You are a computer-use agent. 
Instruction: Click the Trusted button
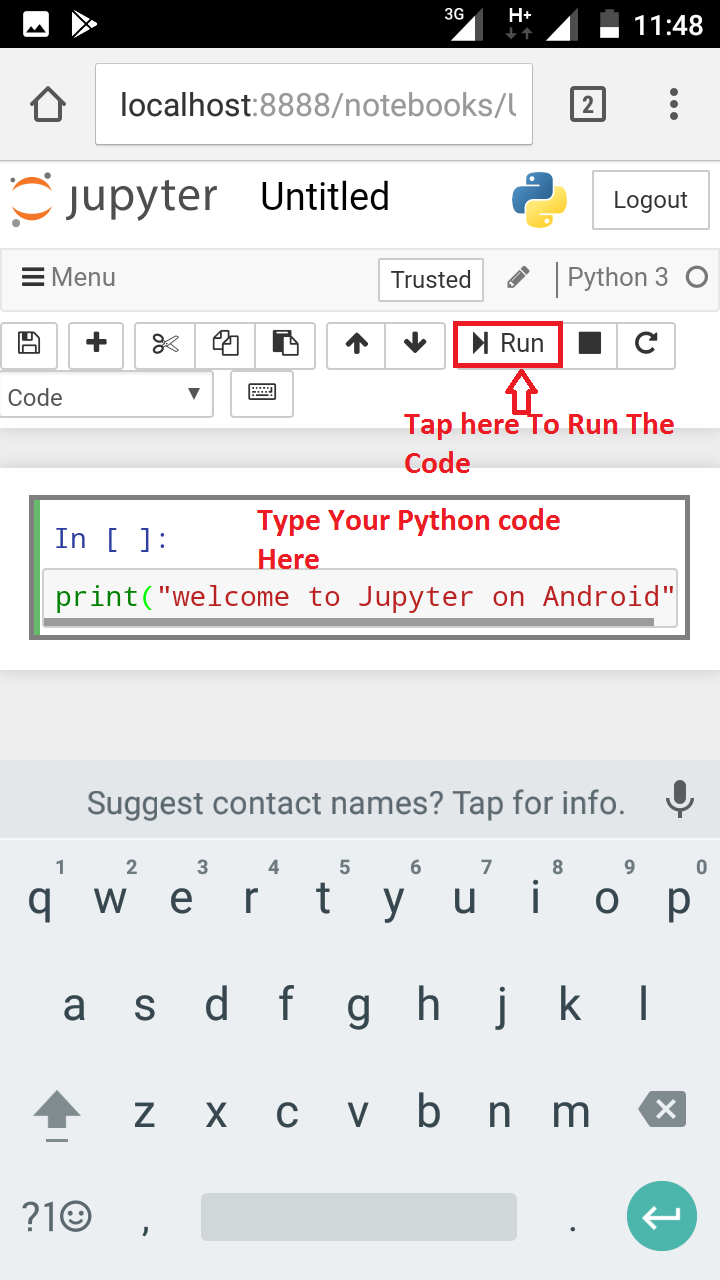pyautogui.click(x=431, y=279)
